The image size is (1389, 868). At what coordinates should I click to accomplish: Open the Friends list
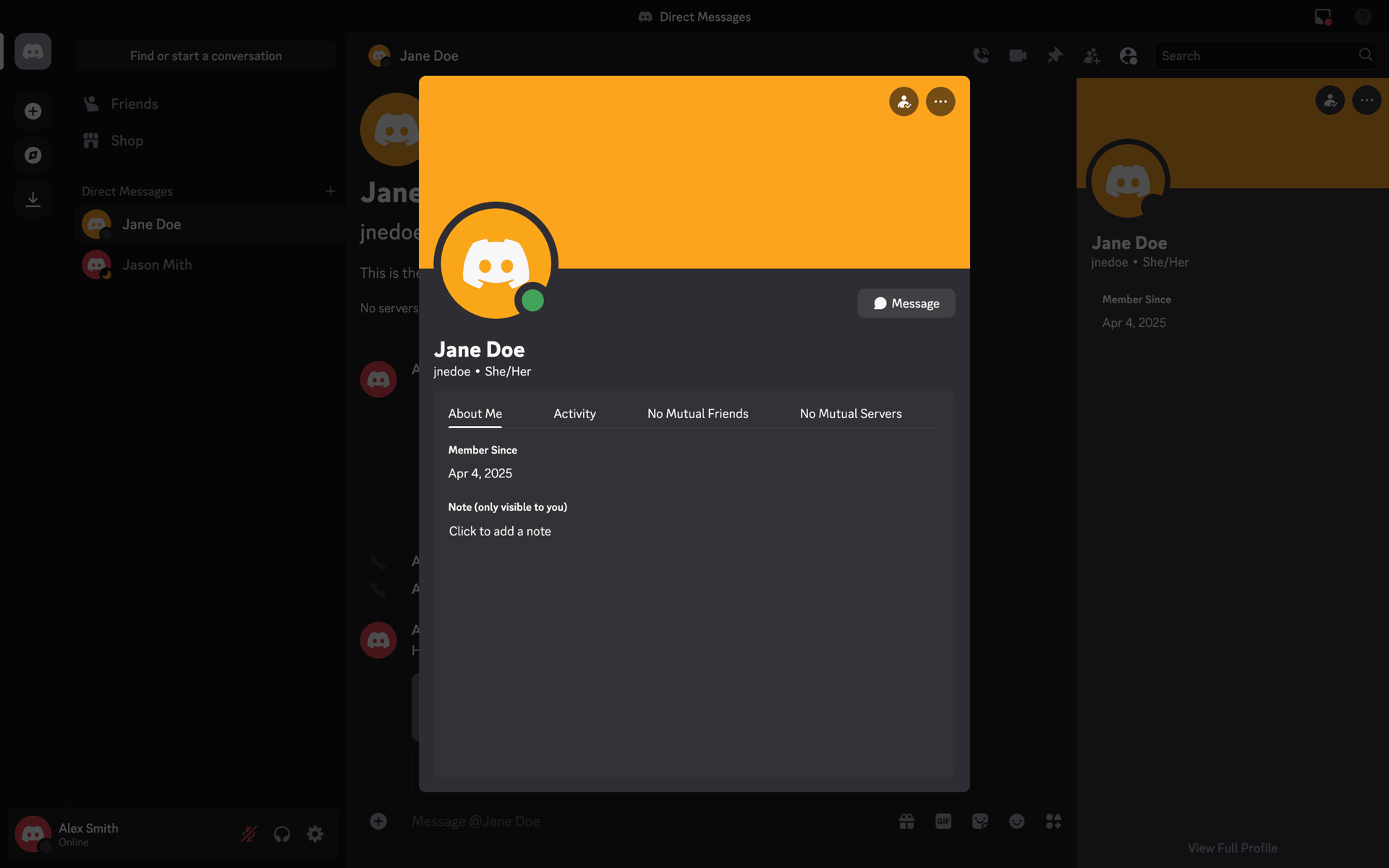[206, 104]
